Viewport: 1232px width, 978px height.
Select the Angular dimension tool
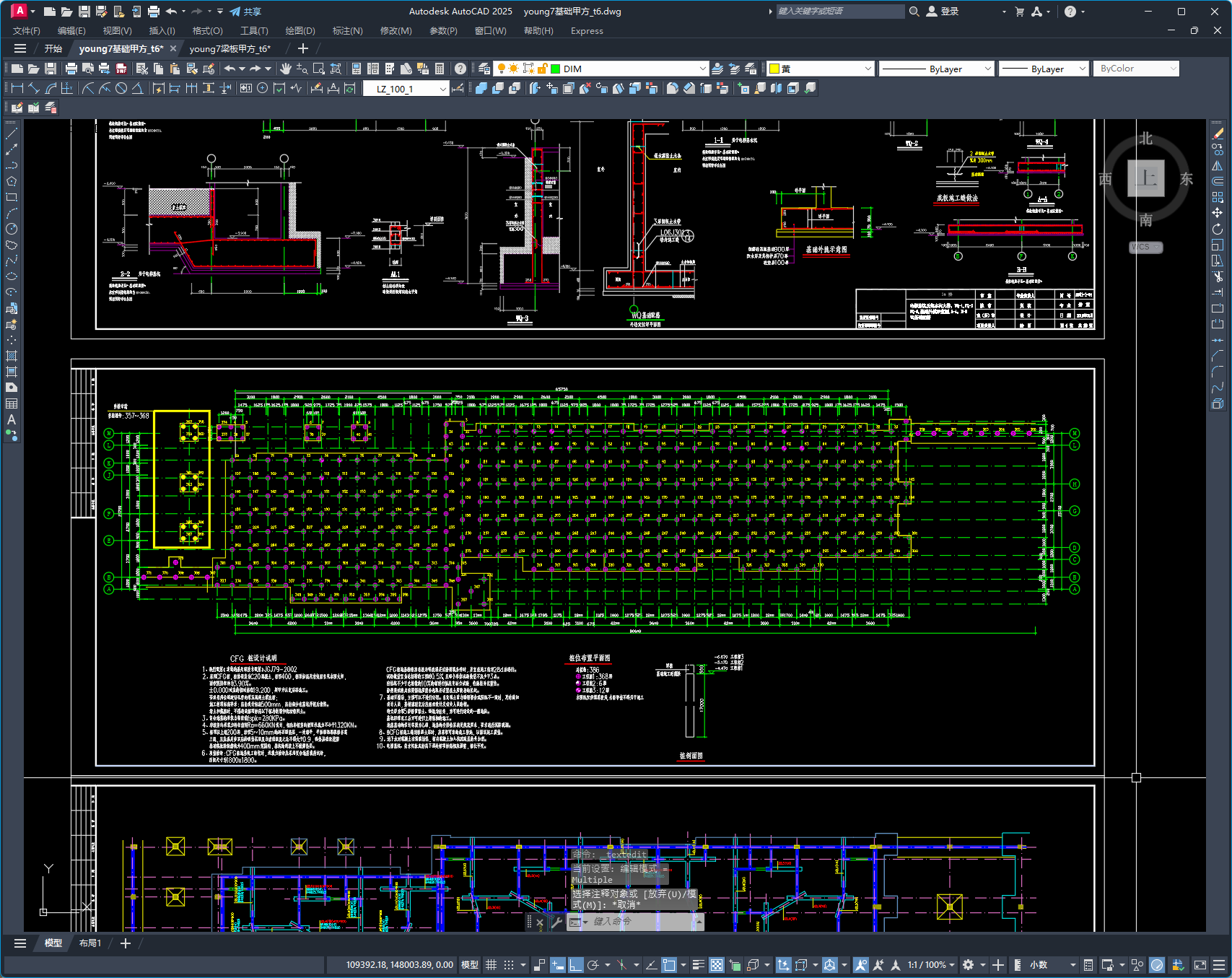coord(138,88)
